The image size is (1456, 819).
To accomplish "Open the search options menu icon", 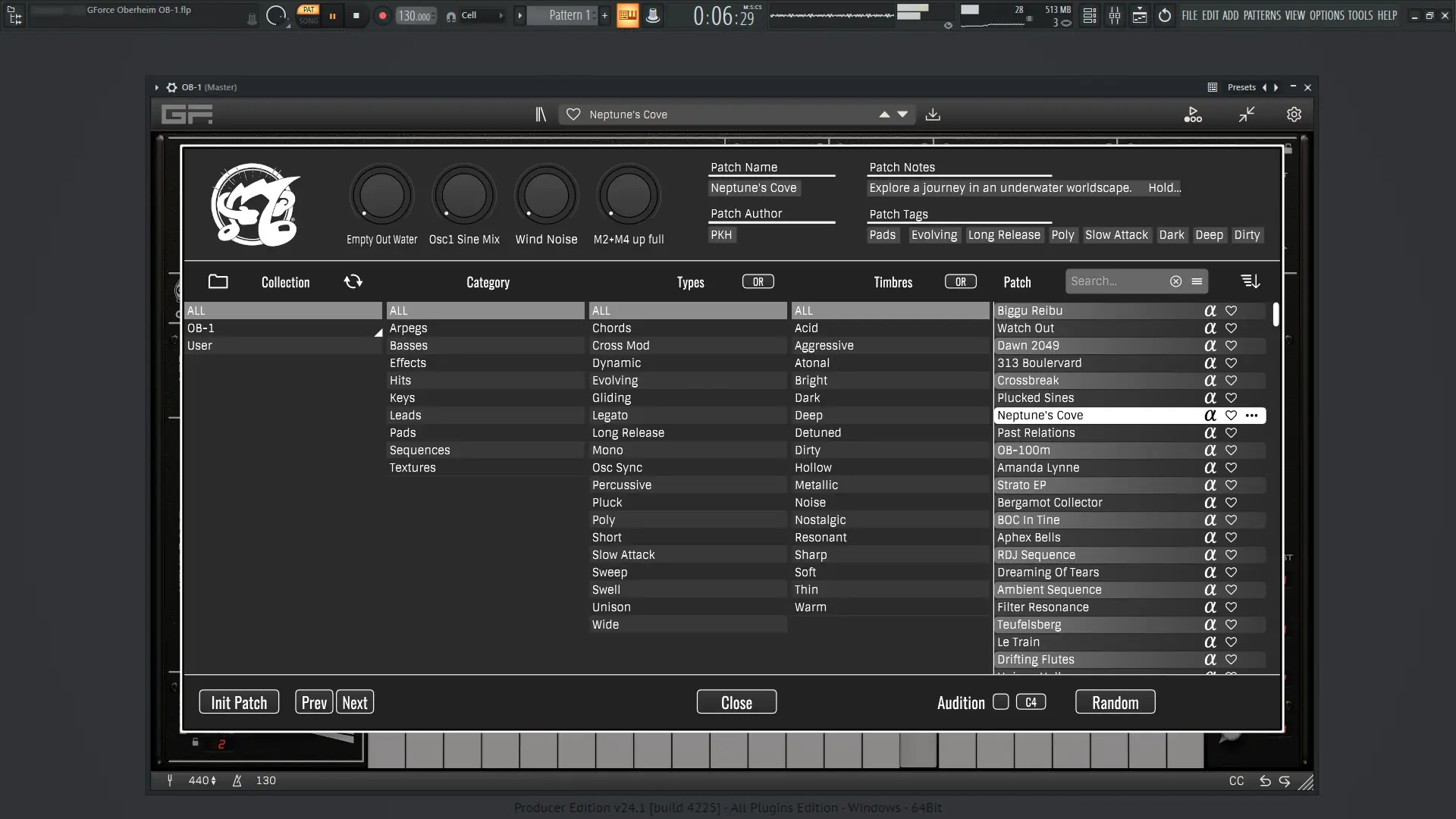I will [1197, 281].
